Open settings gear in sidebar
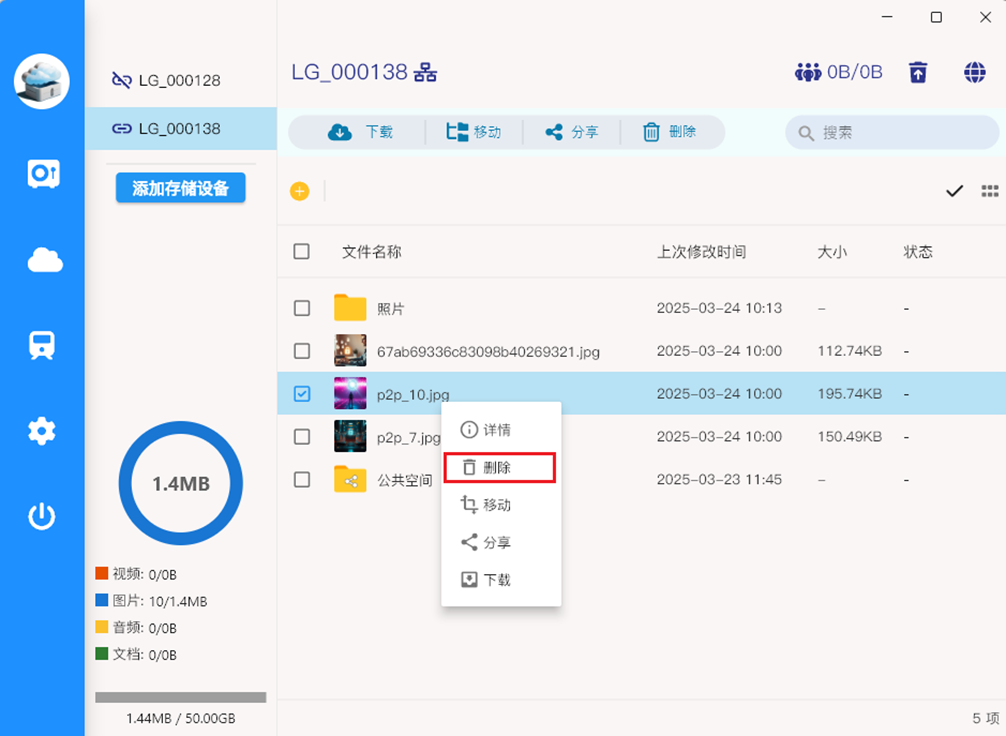 (42, 431)
